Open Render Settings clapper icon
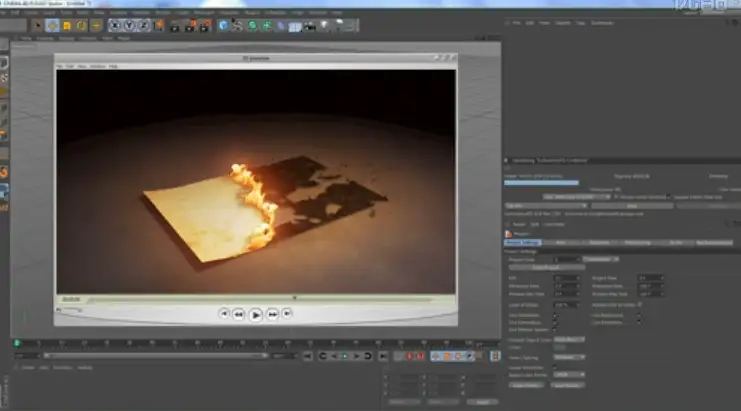This screenshot has width=741, height=411. (x=205, y=26)
